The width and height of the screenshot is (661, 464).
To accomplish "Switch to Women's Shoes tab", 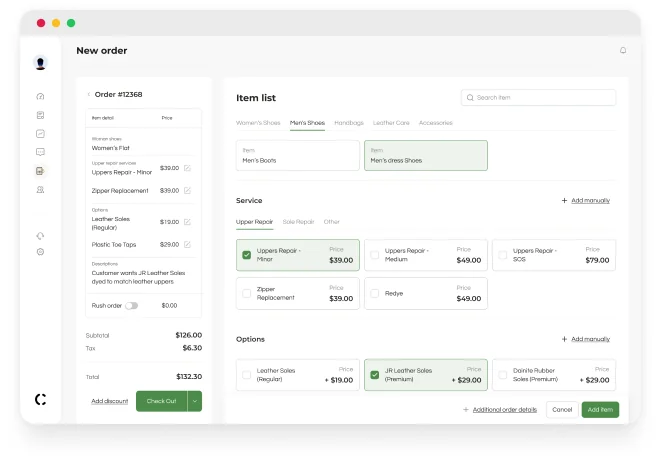I will pyautogui.click(x=258, y=123).
